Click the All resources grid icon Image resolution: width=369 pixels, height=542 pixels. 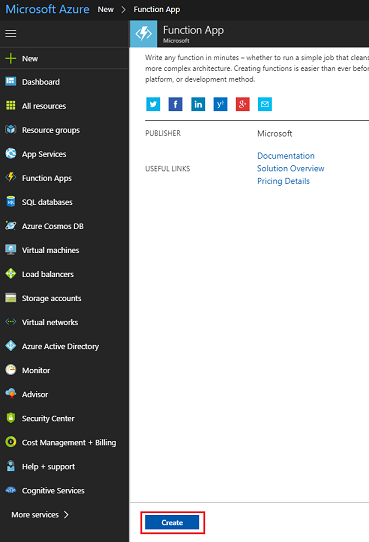pyautogui.click(x=11, y=105)
